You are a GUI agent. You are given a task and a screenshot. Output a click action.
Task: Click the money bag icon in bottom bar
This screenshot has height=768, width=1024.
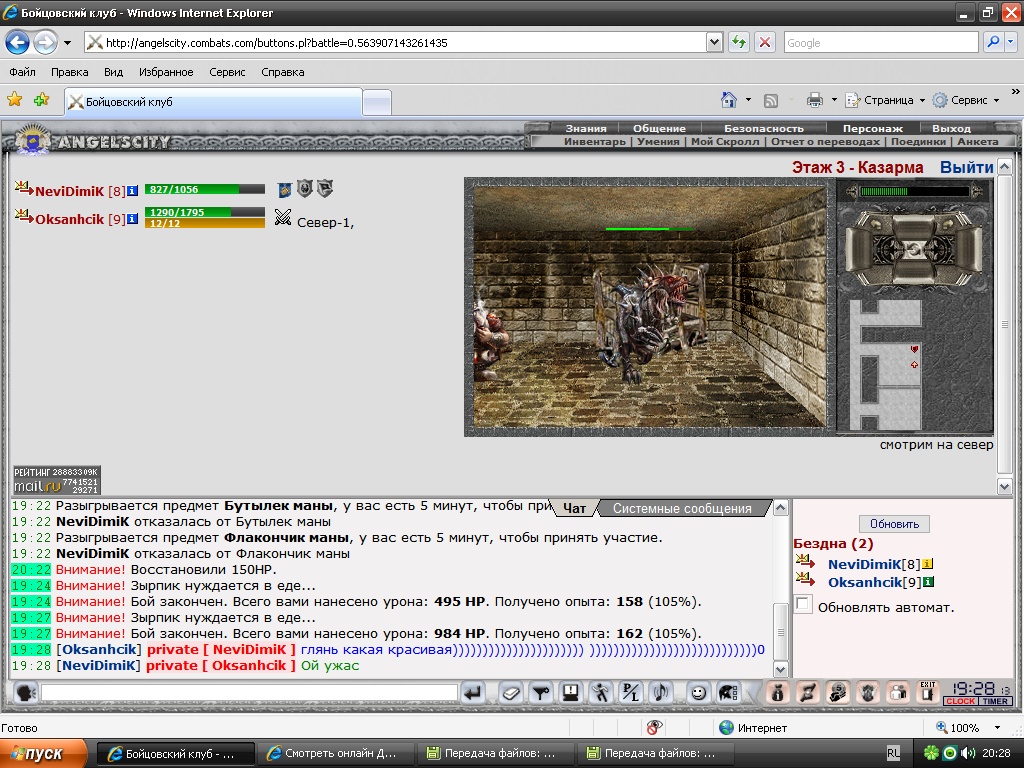click(777, 692)
